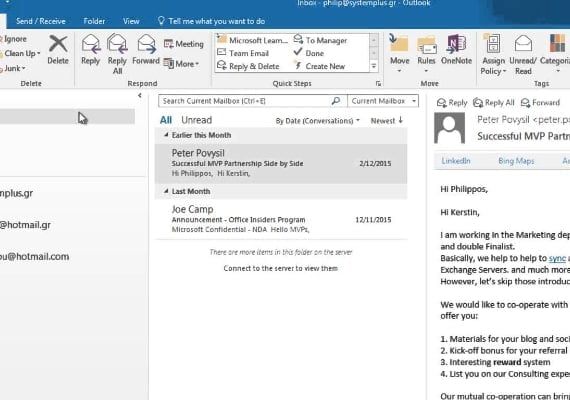Screen dimensions: 570x400
Task: Open By Date (Conversations) arrangement dropdown
Action: tap(317, 121)
